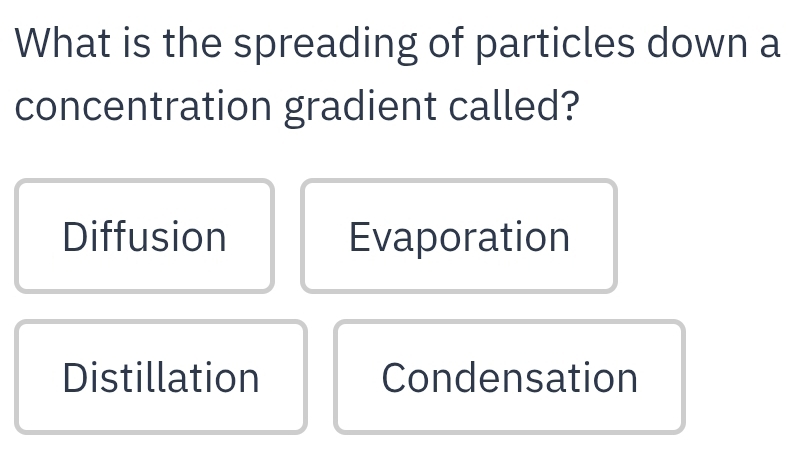Image resolution: width=802 pixels, height=463 pixels.
Task: Click the words 'spreading of particles' in question
Action: click(x=434, y=45)
